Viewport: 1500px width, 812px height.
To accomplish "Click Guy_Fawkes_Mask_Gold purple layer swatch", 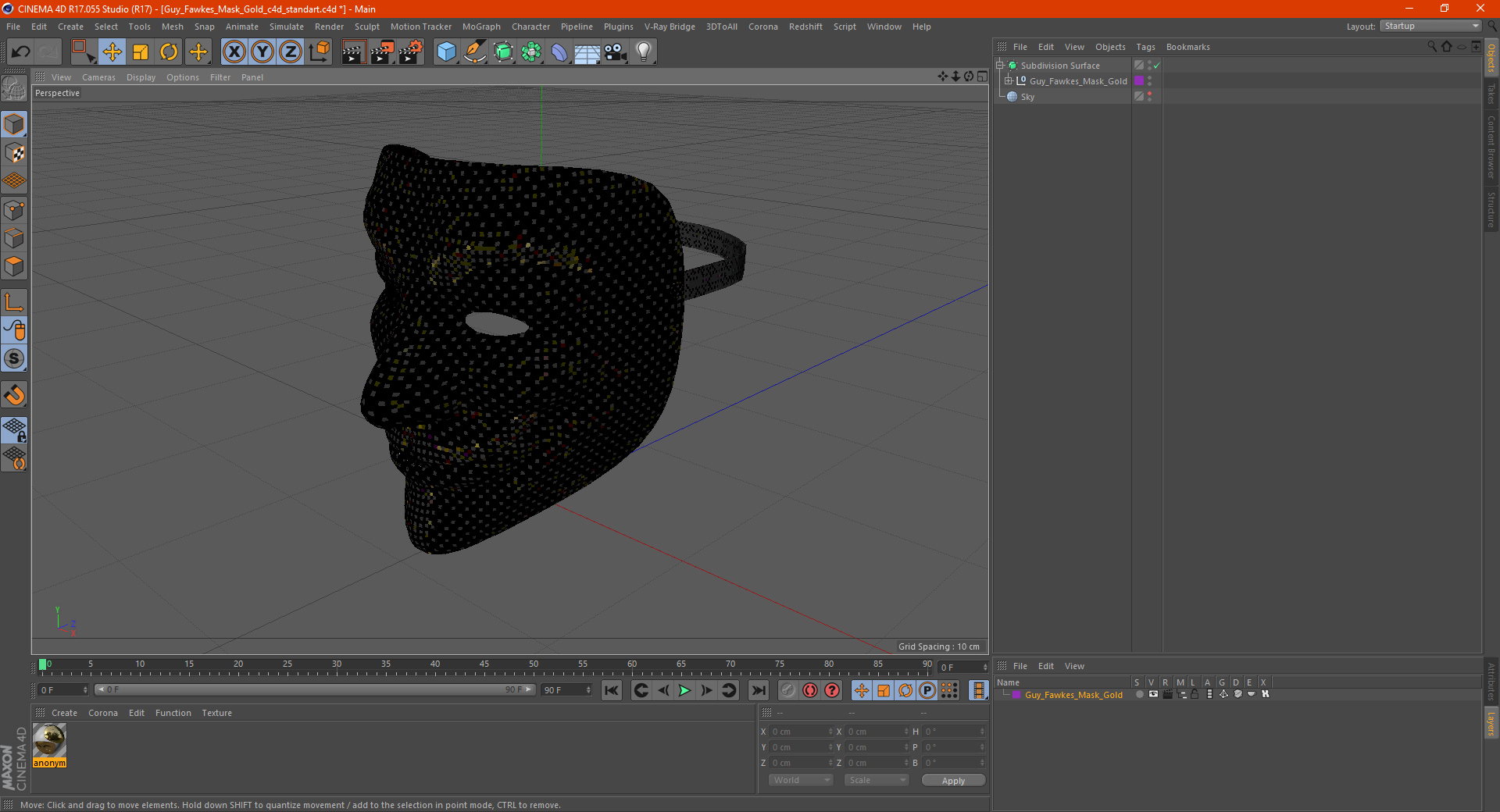I will 1139,81.
